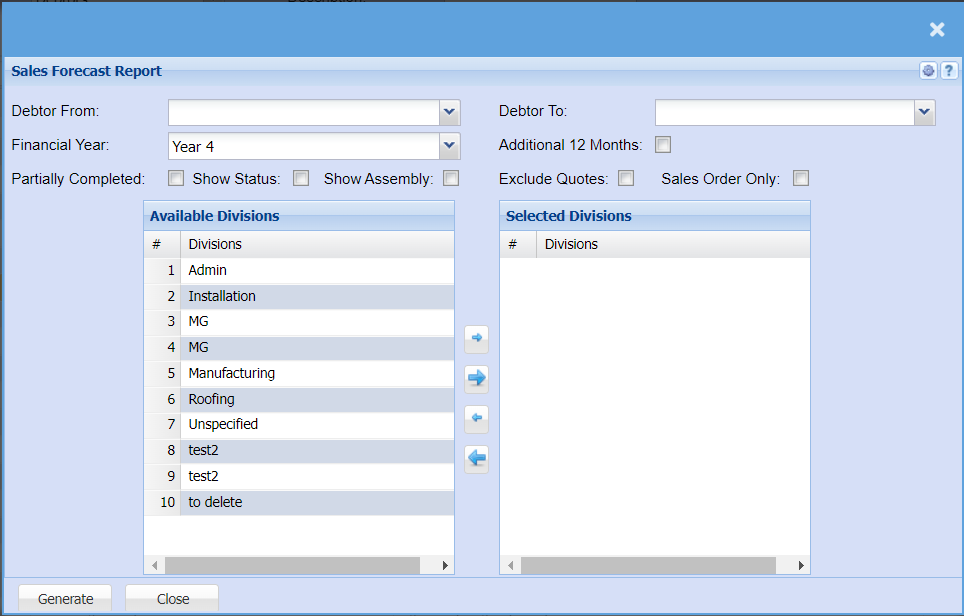This screenshot has width=964, height=616.
Task: Select the Installation division row
Action: [x=300, y=296]
